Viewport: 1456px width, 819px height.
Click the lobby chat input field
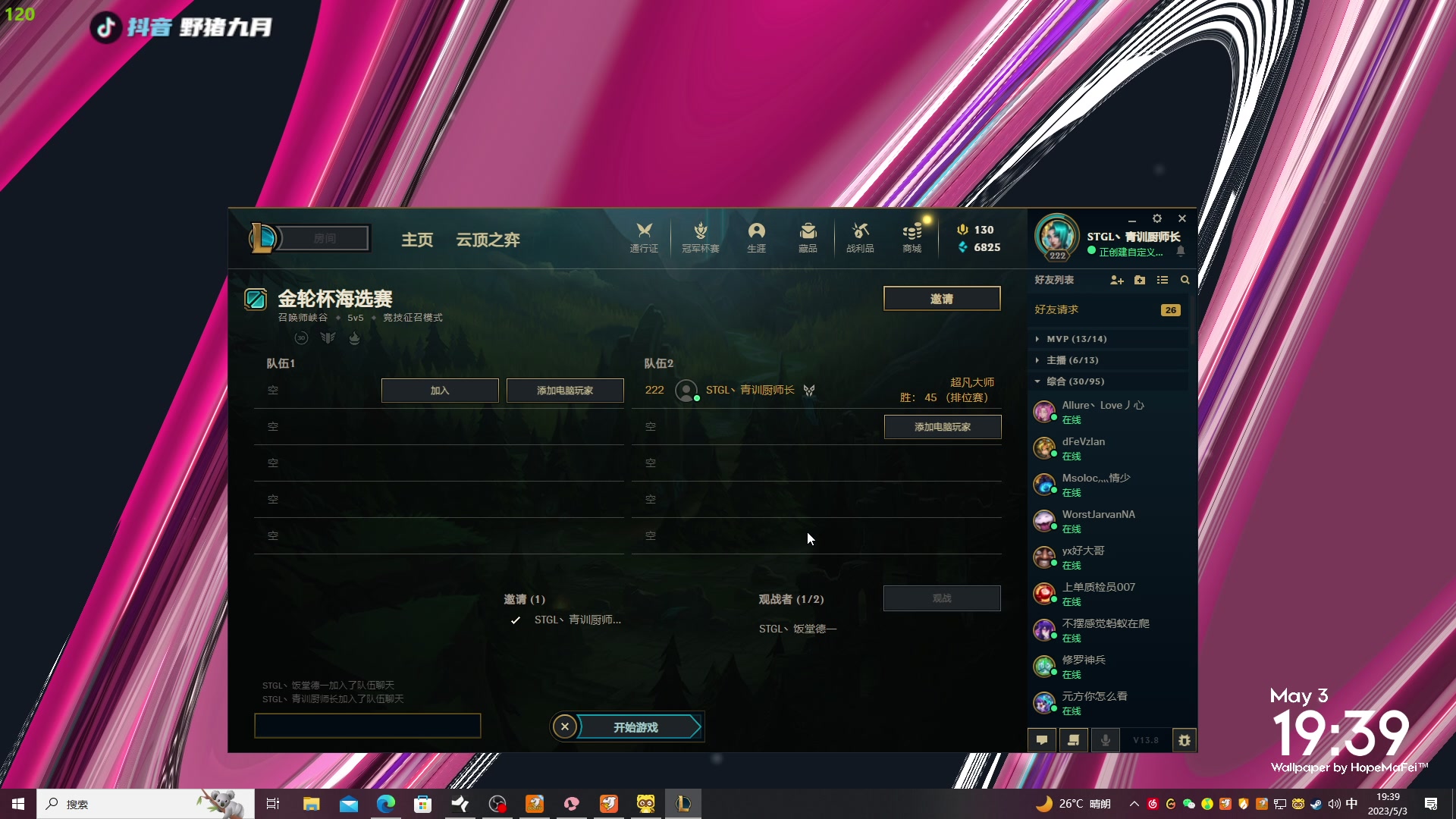pyautogui.click(x=368, y=726)
